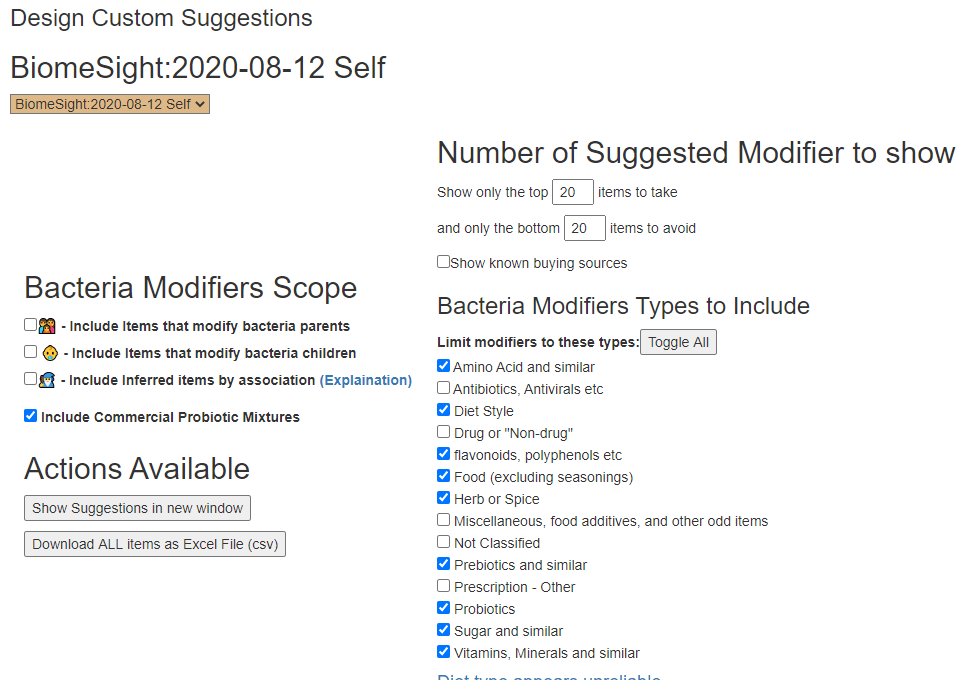
Task: Enable Show known buying sources
Action: 444,262
